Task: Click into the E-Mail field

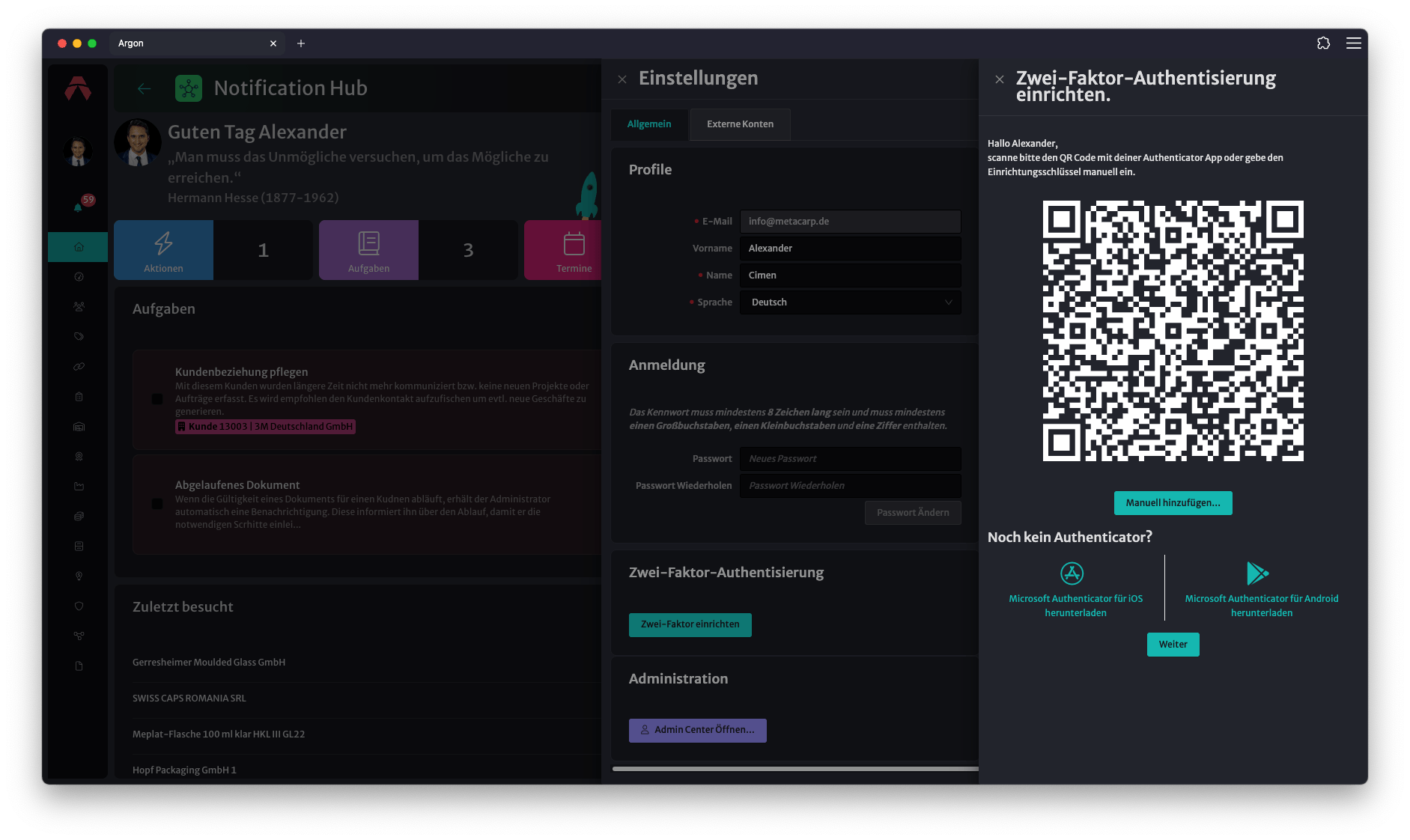Action: tap(850, 222)
